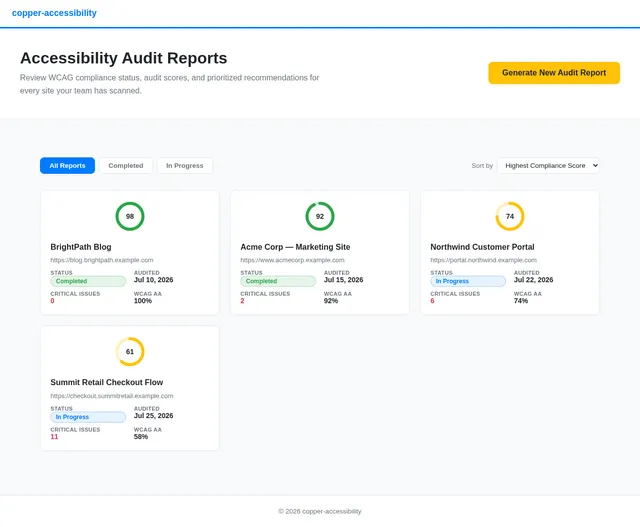Click the Accessibility Audit Reports heading

(124, 58)
